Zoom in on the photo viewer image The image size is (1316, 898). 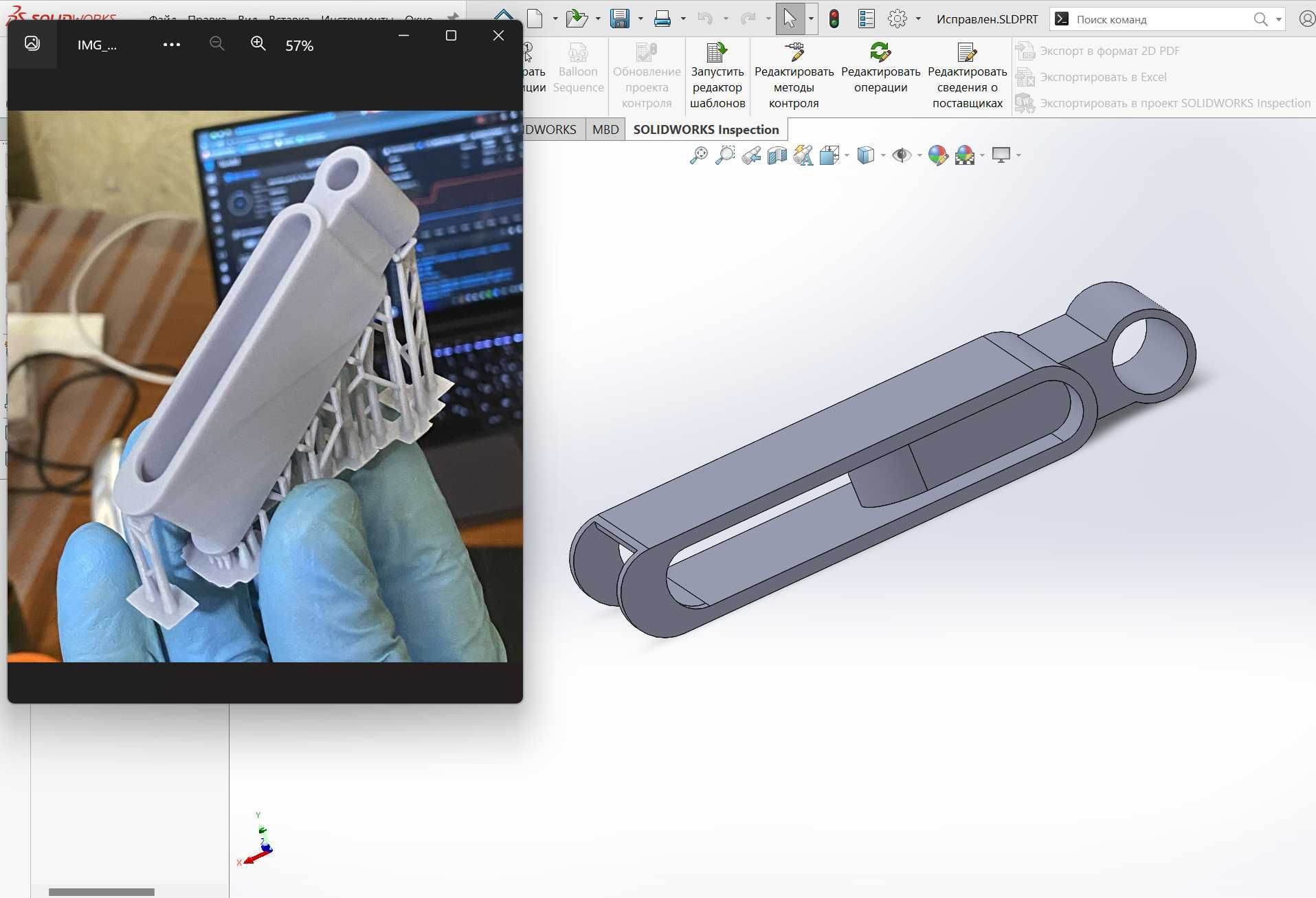point(258,44)
